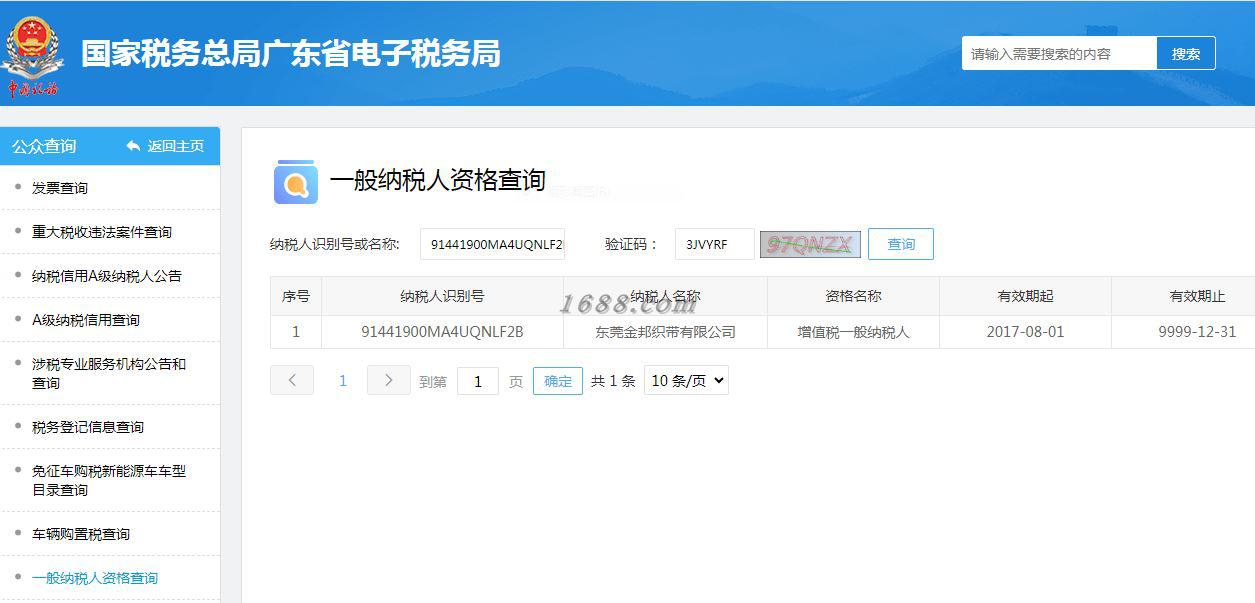Click the row number 1 cell
This screenshot has height=603, width=1255.
tap(296, 332)
